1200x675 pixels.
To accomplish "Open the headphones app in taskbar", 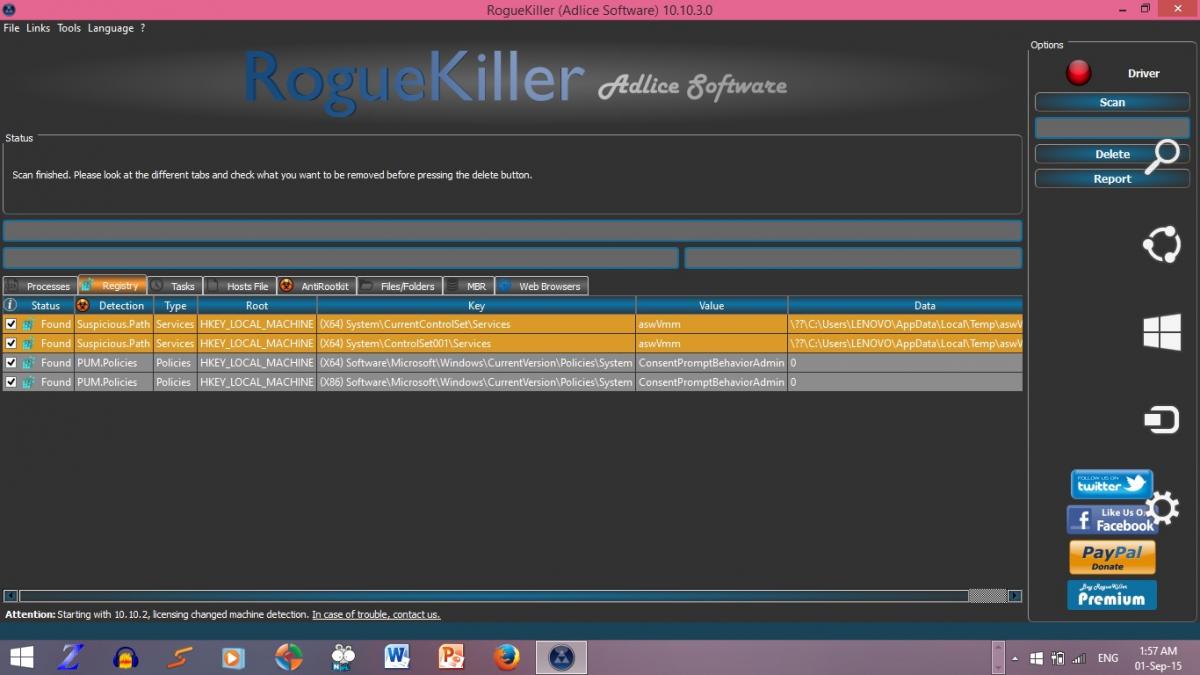I will pos(126,657).
